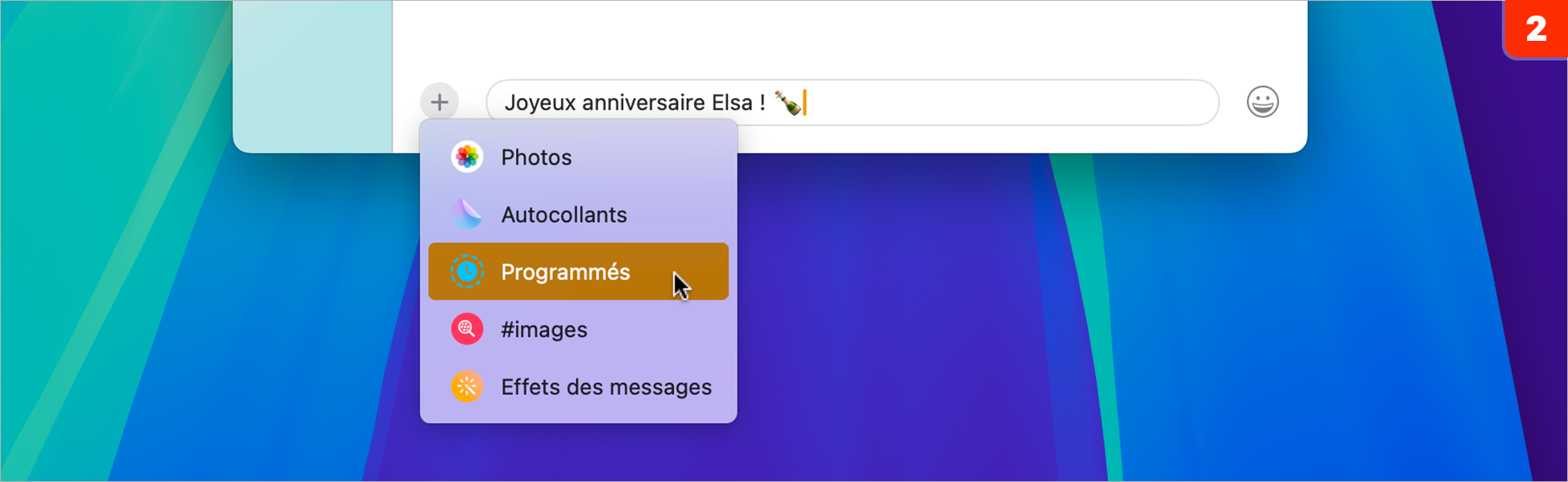Open the emoji smiley picker icon

[x=1263, y=101]
